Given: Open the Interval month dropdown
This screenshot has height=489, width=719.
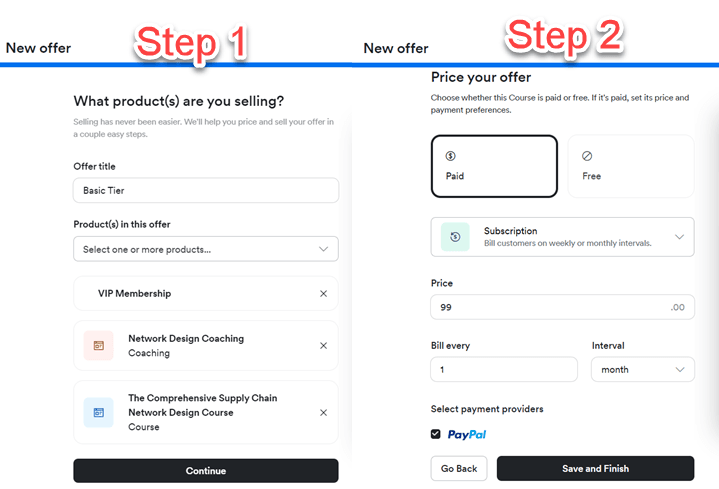Looking at the screenshot, I should pos(642,369).
